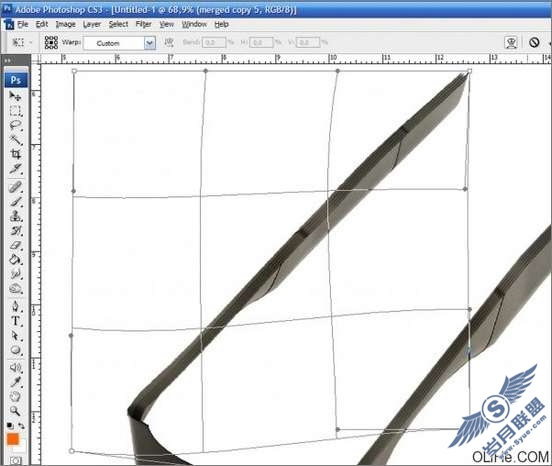Screen dimensions: 552x466
Task: Open the File menu
Action: pyautogui.click(x=23, y=24)
